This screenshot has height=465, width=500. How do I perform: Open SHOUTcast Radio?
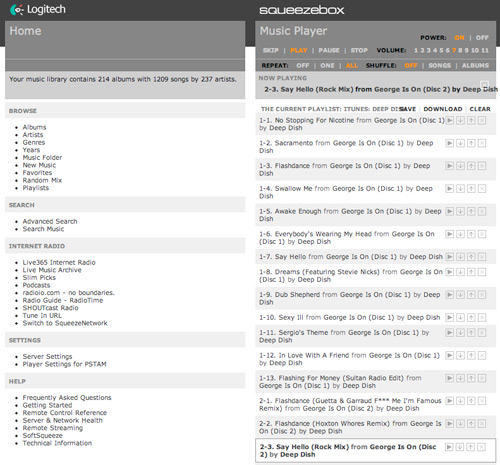coord(50,308)
